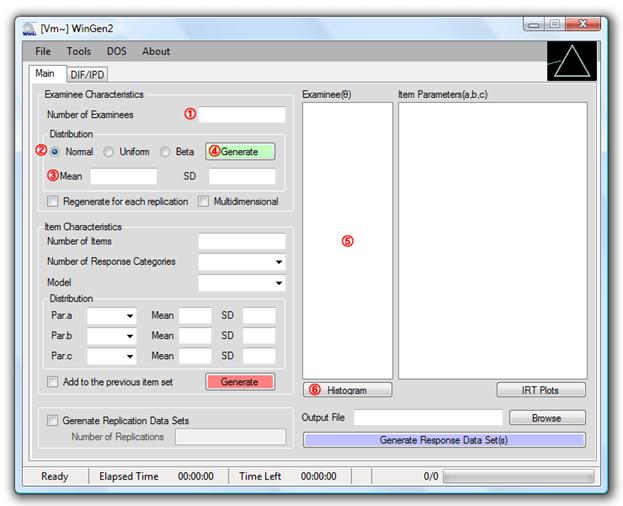623x506 pixels.
Task: Click the Histogram button
Action: tap(347, 390)
